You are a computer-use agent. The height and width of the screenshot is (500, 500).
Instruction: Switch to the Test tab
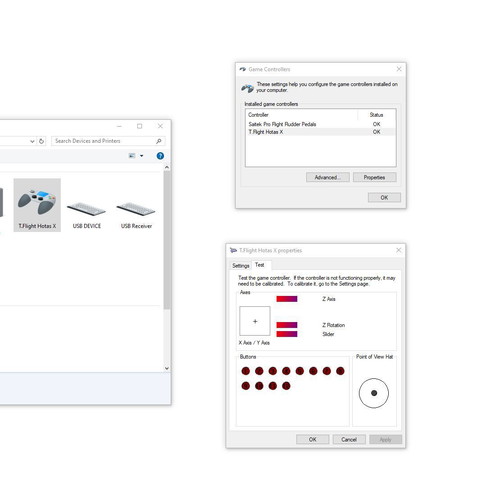point(260,265)
